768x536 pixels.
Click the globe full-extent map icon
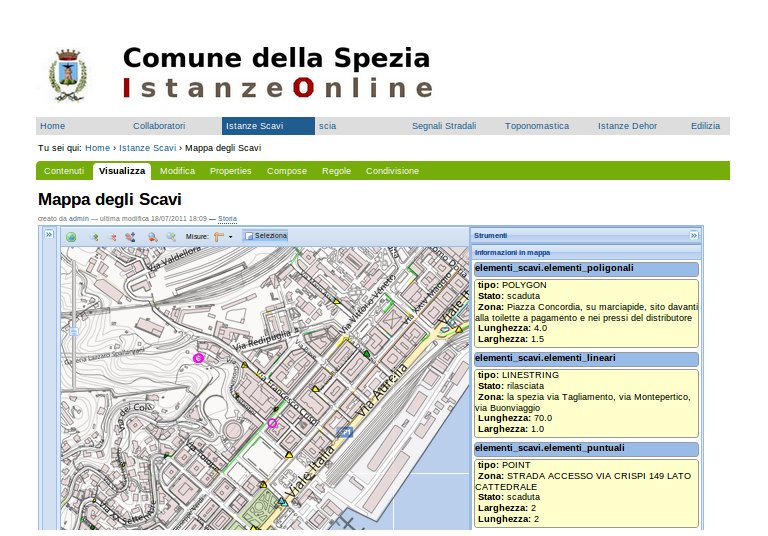(71, 237)
